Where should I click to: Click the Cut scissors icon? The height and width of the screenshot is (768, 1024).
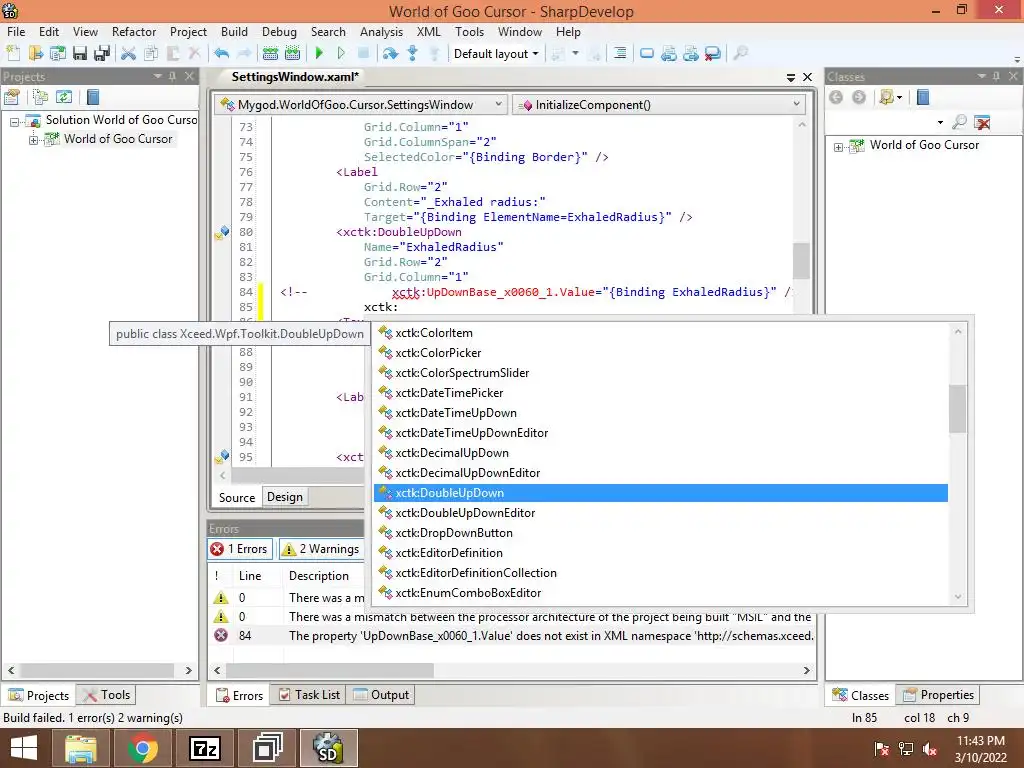[129, 54]
